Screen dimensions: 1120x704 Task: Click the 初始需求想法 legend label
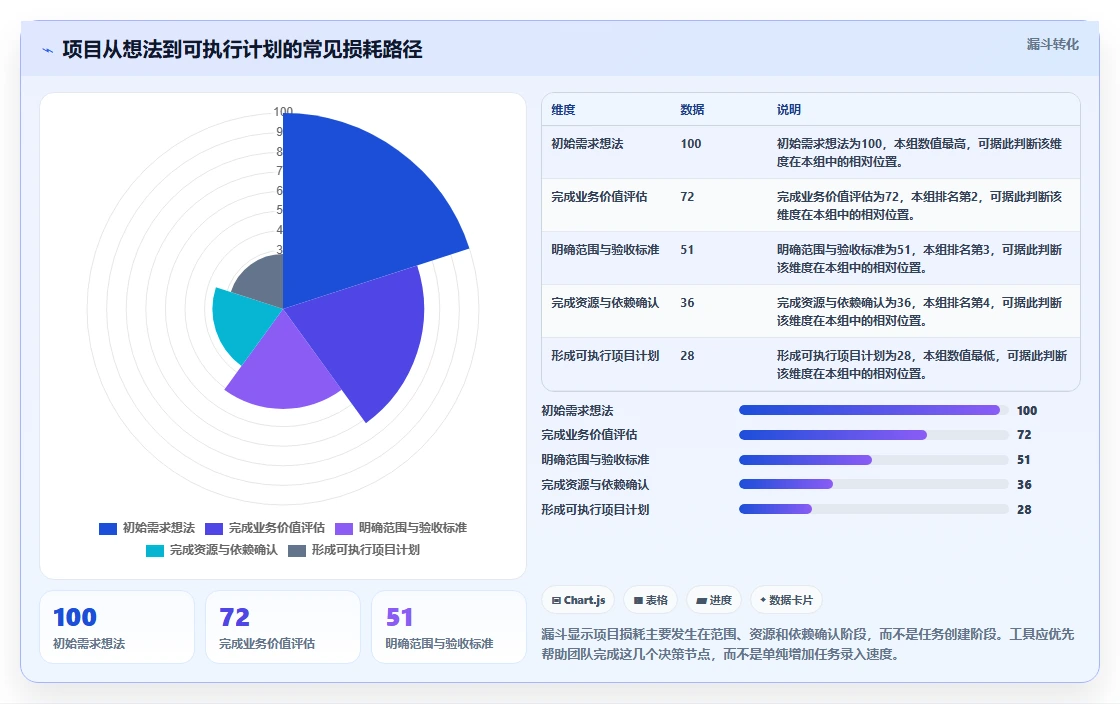[159, 528]
